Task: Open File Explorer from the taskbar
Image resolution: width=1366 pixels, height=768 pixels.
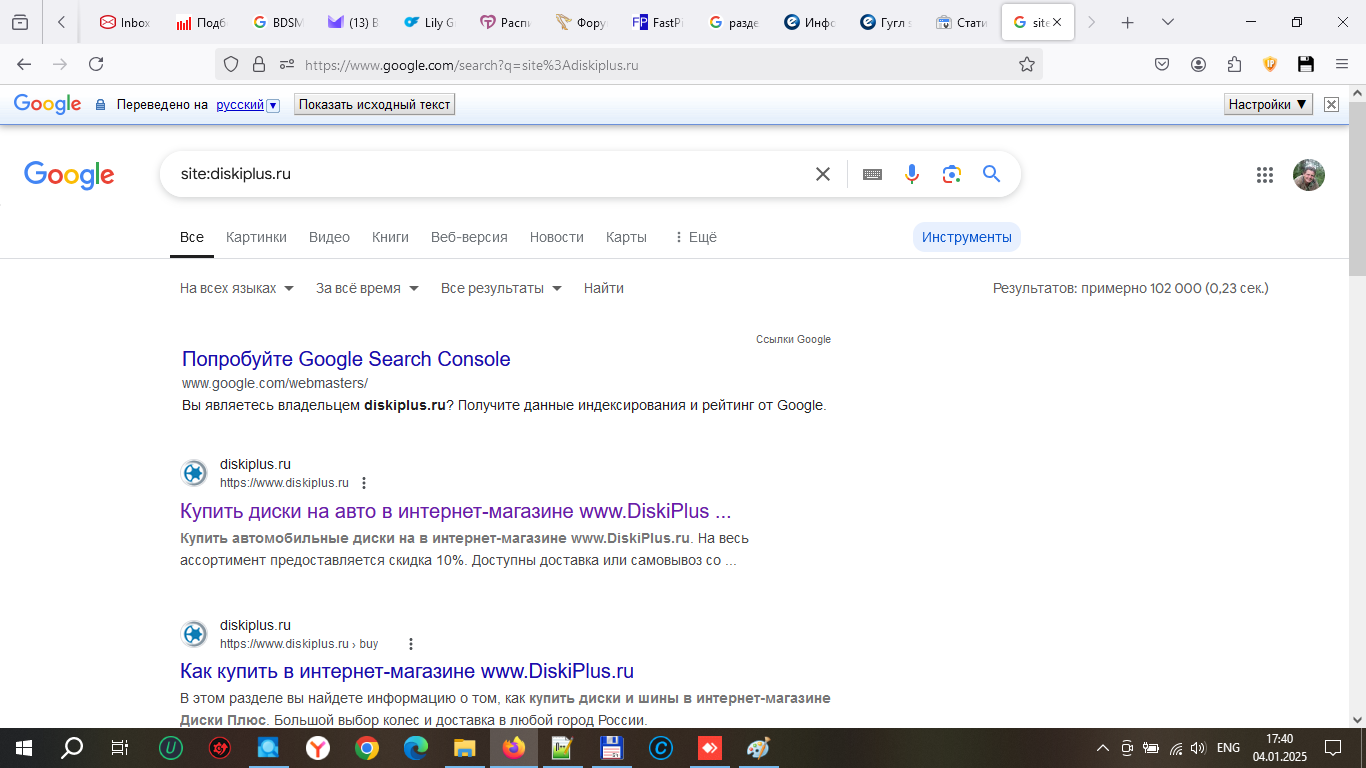Action: click(465, 747)
